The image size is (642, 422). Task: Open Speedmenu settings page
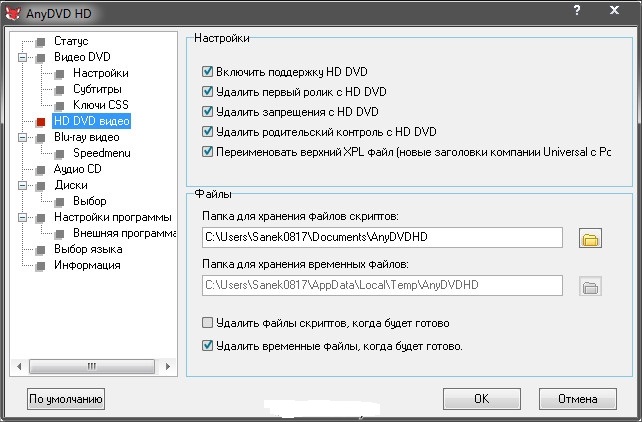(x=102, y=153)
